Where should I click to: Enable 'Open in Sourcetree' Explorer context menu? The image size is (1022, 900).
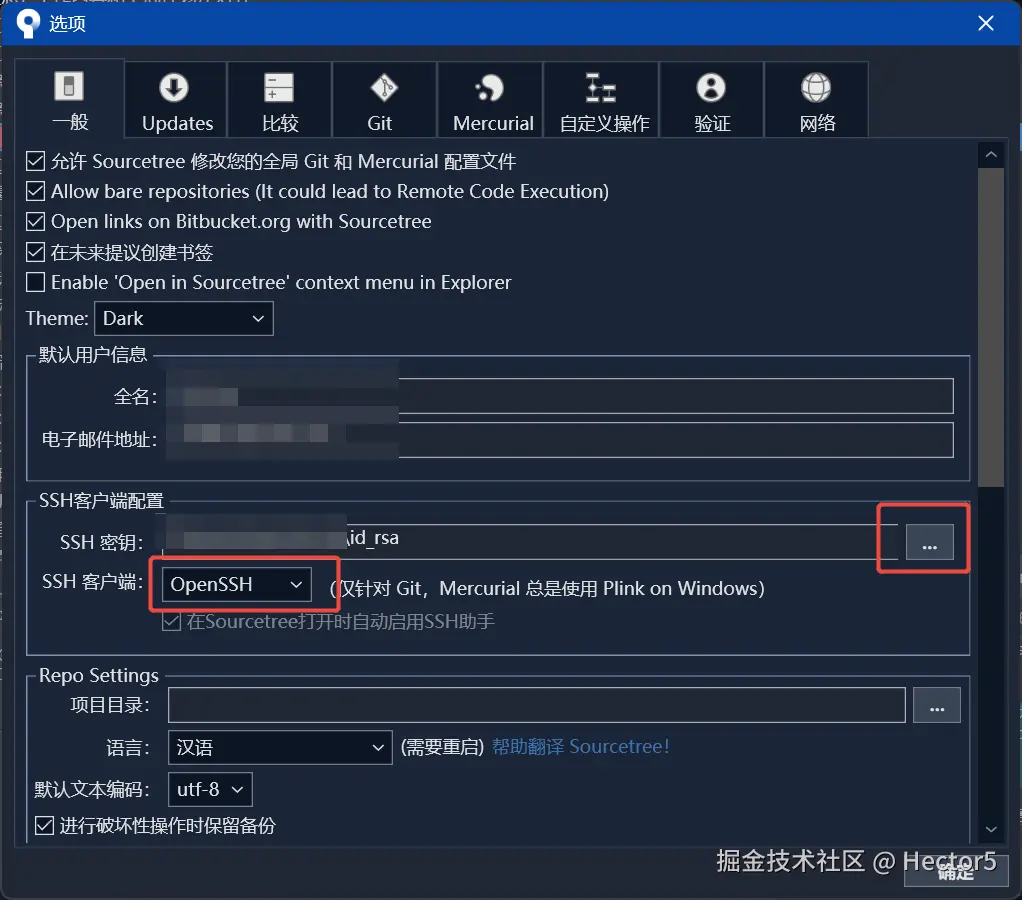[x=35, y=282]
